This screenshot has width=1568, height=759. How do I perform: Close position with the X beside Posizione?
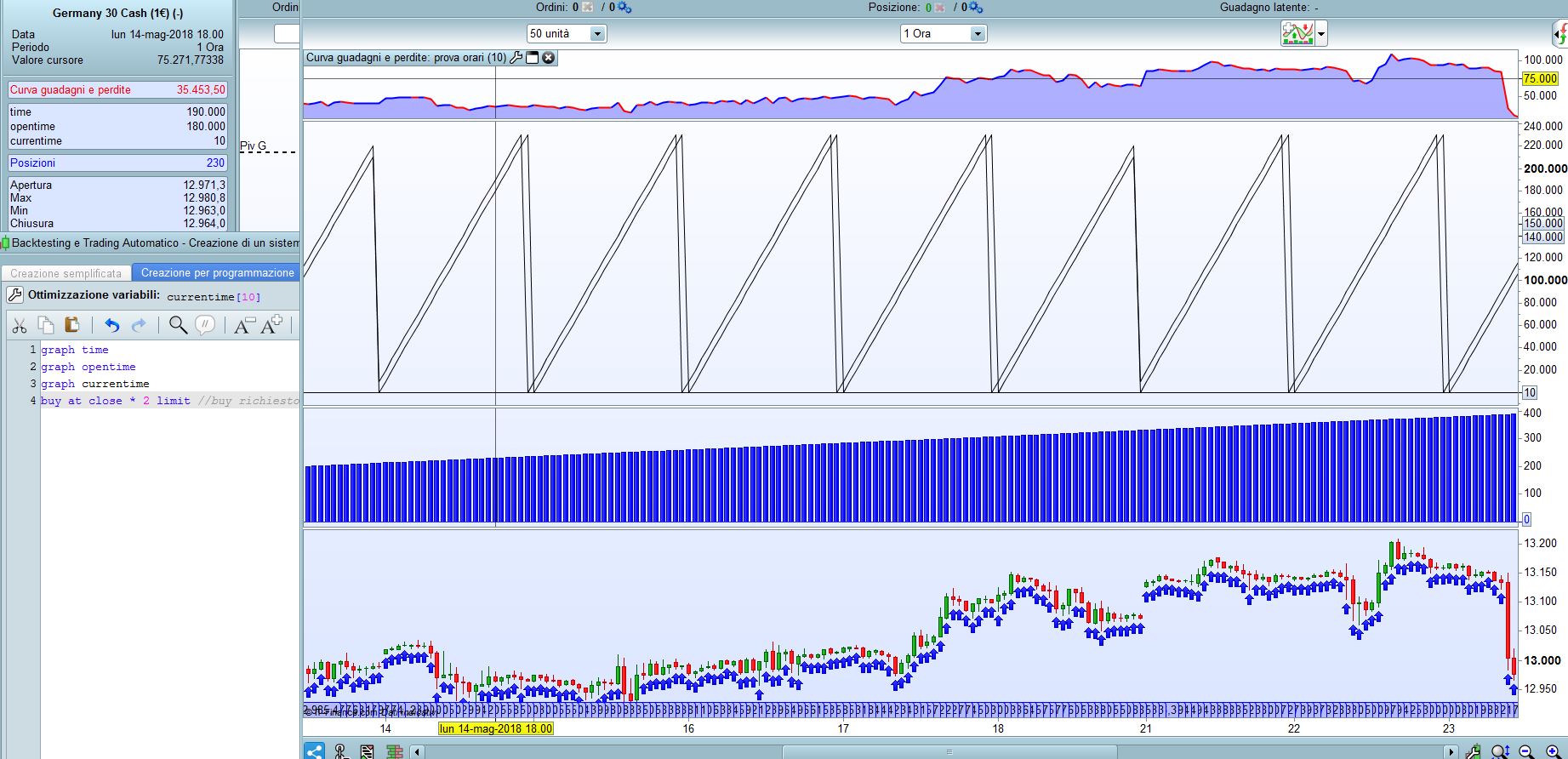pyautogui.click(x=939, y=8)
